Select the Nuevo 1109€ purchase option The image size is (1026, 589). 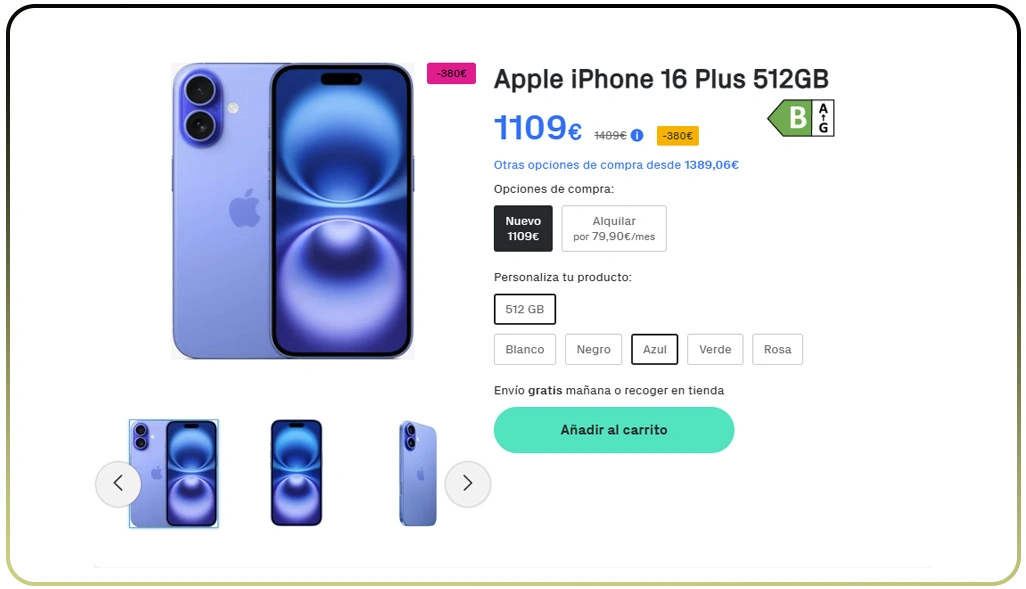point(523,228)
